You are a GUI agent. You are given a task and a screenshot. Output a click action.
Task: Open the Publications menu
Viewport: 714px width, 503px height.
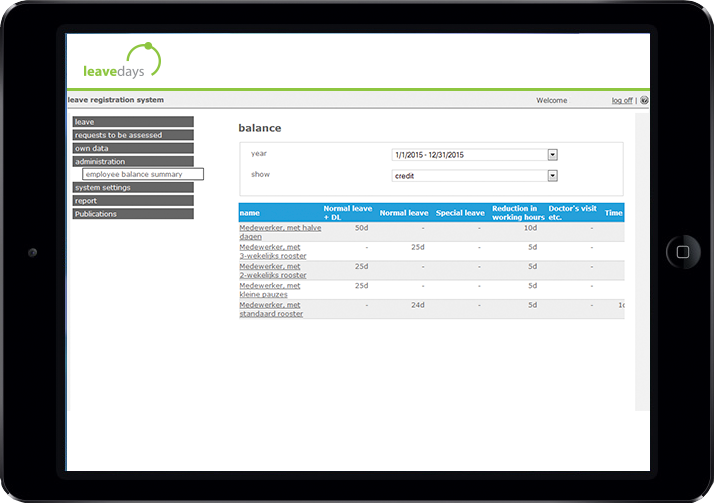point(133,213)
